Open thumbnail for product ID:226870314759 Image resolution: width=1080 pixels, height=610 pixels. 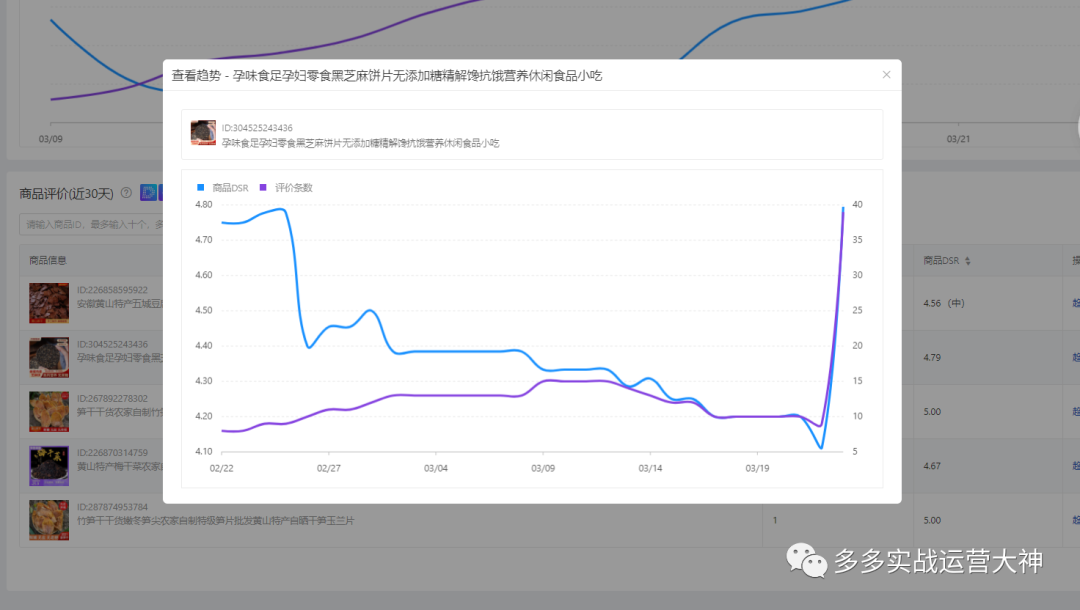tap(49, 465)
